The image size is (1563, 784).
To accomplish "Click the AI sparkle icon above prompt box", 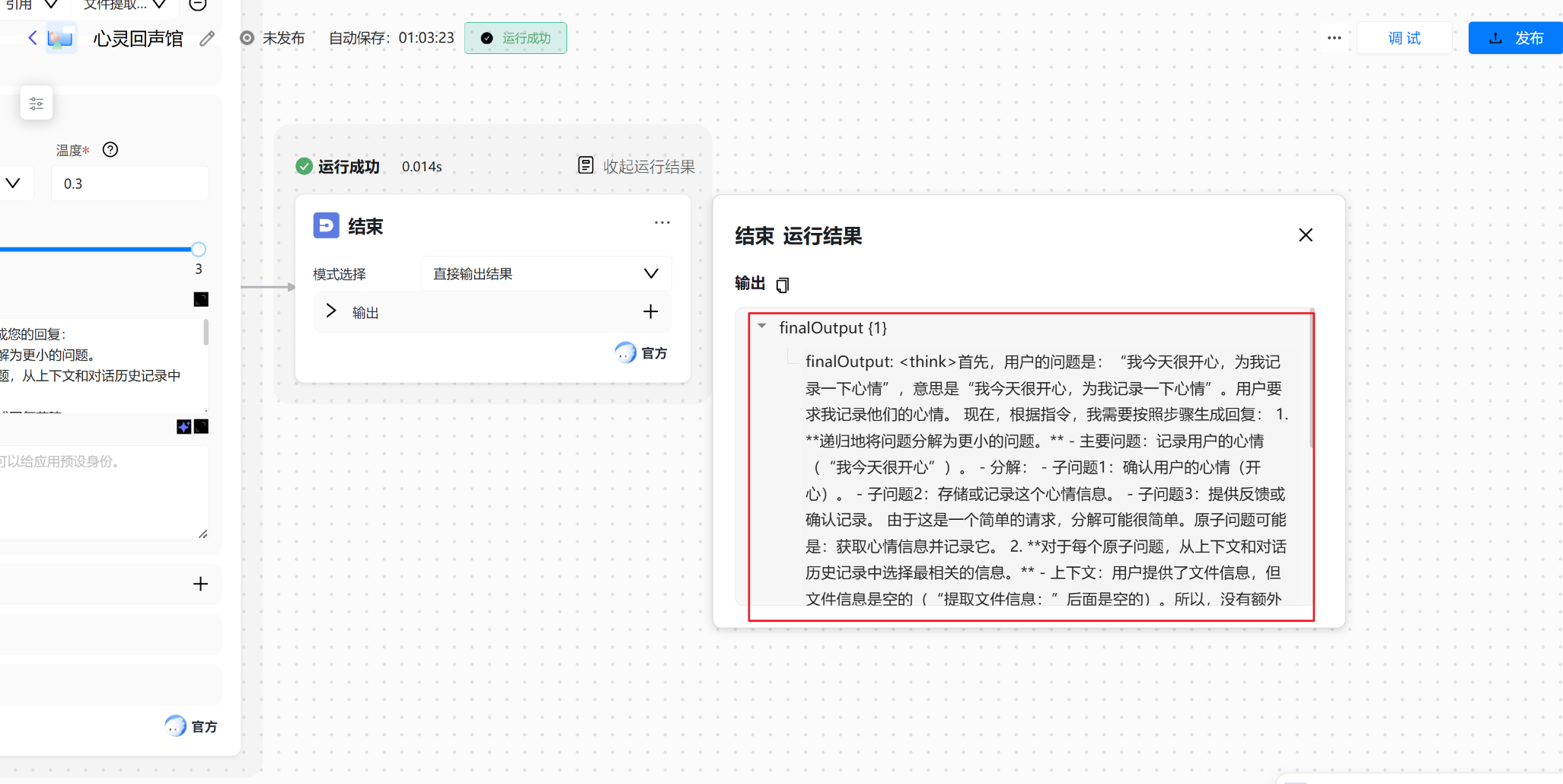I will pos(184,427).
